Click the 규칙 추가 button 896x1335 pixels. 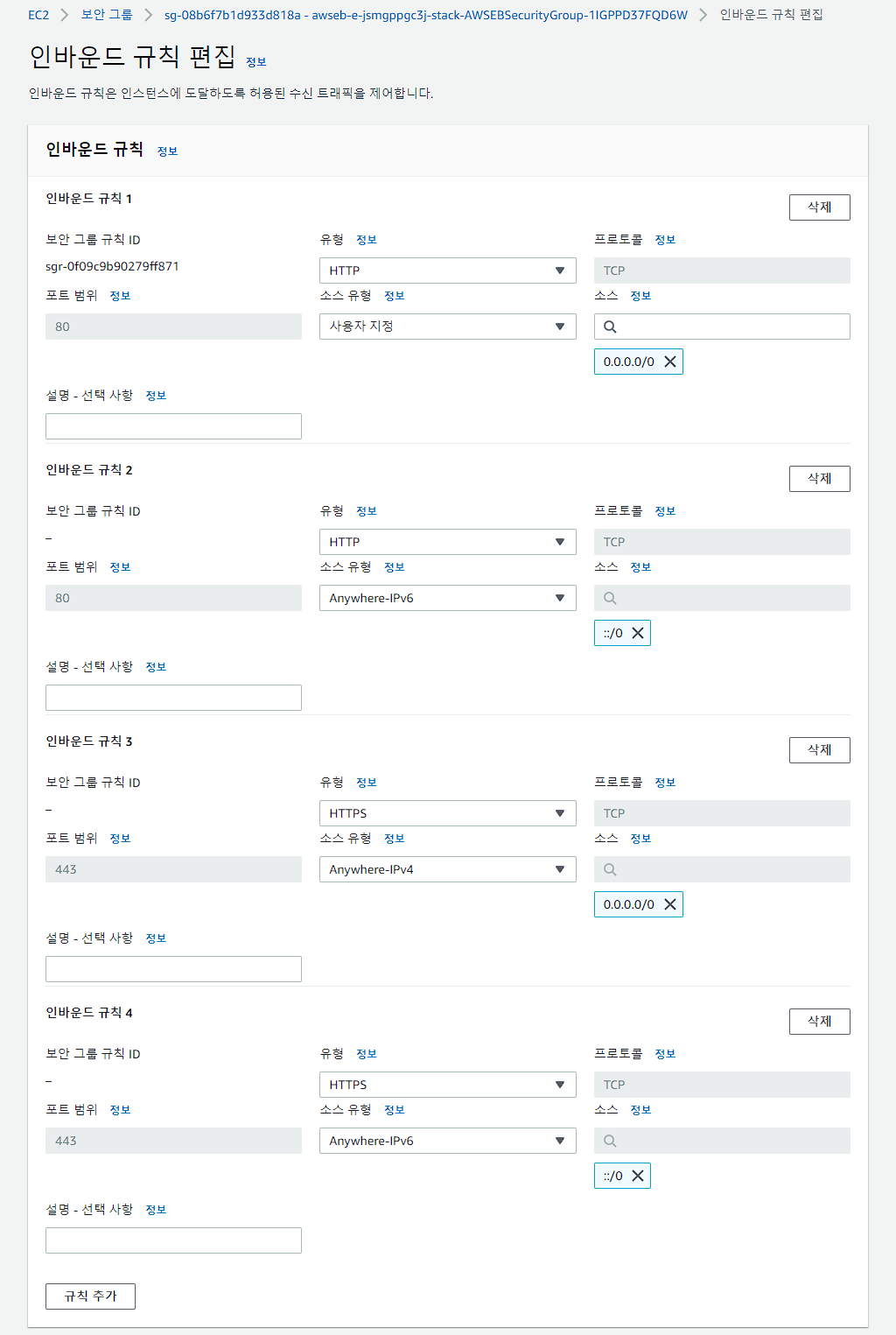pos(90,1296)
